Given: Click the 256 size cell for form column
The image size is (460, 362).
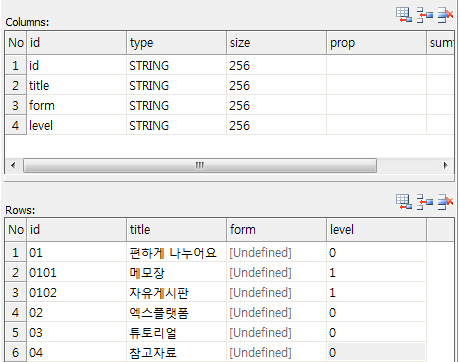Looking at the screenshot, I should 276,105.
